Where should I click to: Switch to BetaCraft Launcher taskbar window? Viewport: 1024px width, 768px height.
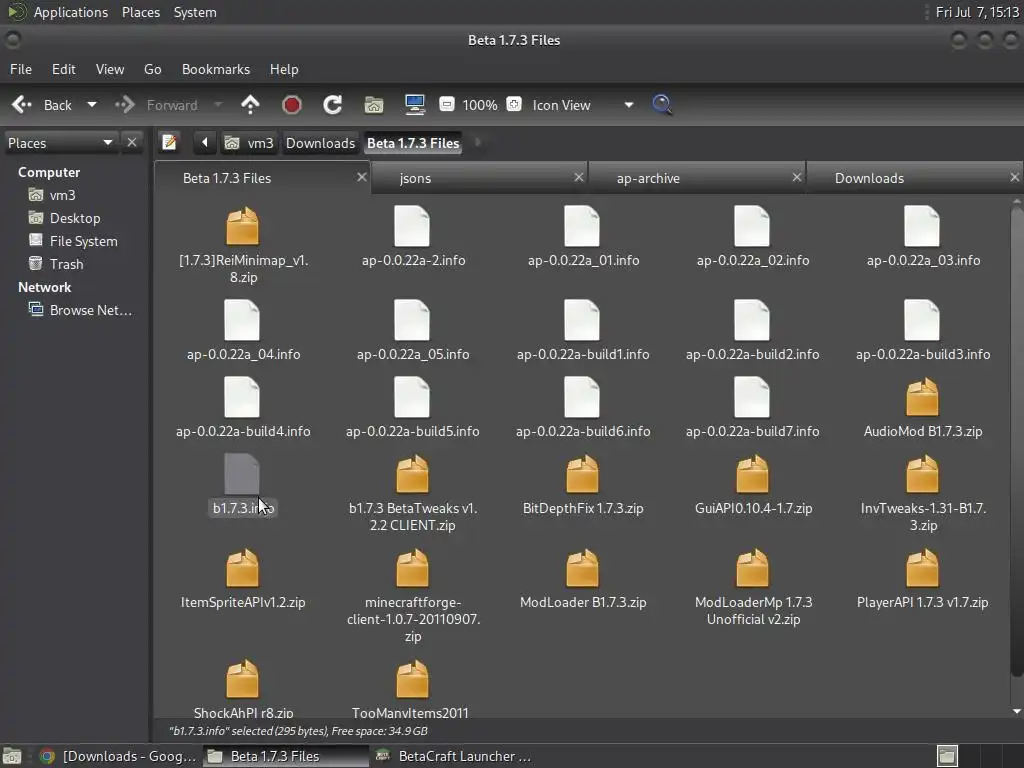coord(455,756)
